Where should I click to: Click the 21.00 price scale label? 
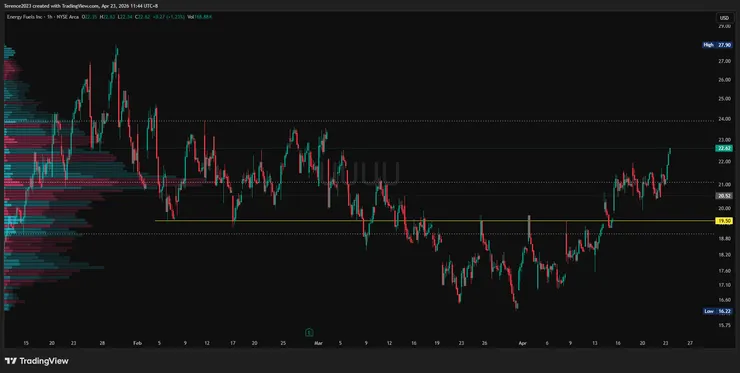tap(724, 184)
